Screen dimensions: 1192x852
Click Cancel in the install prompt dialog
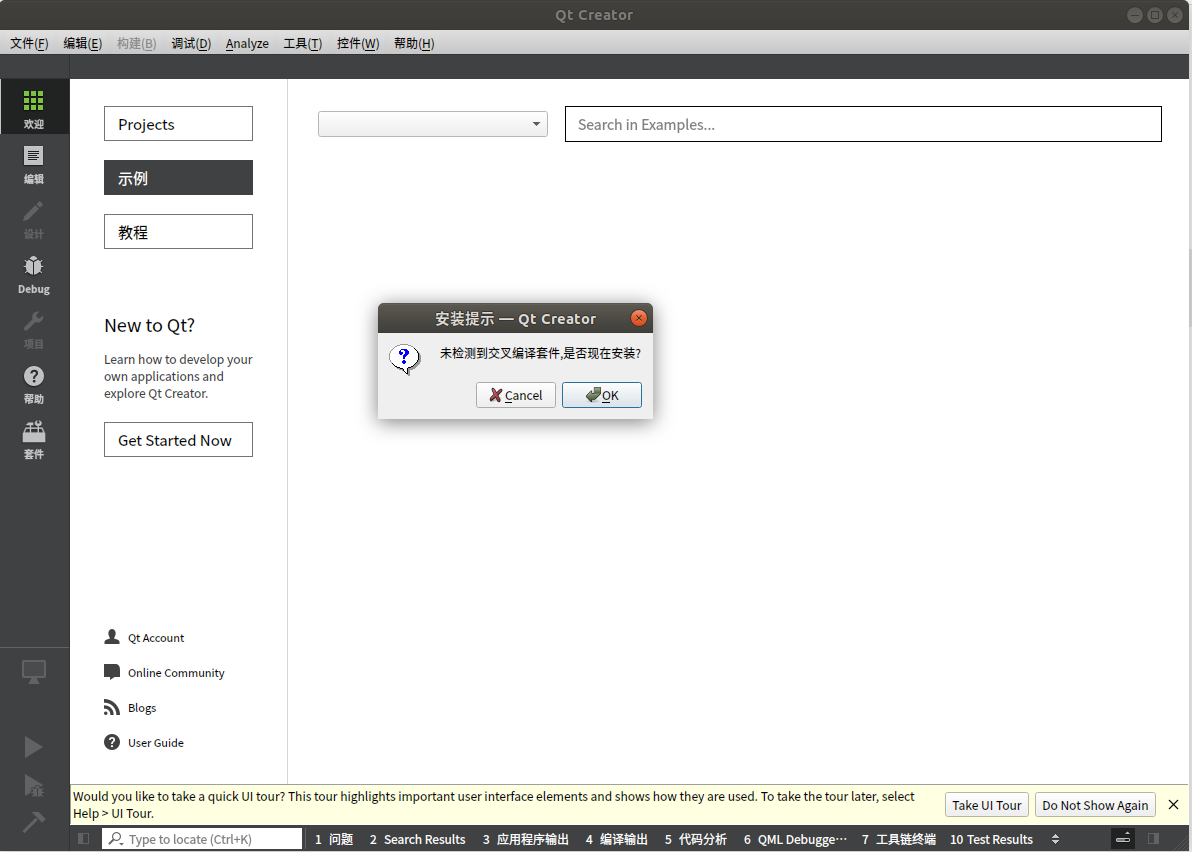[x=516, y=395]
